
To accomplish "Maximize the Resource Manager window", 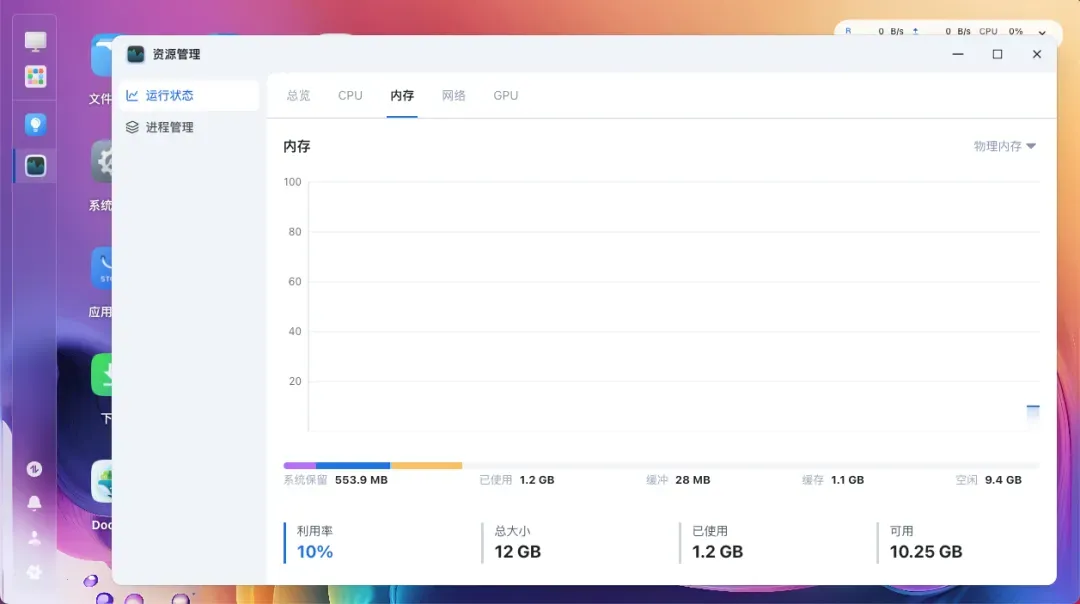I will coord(997,54).
